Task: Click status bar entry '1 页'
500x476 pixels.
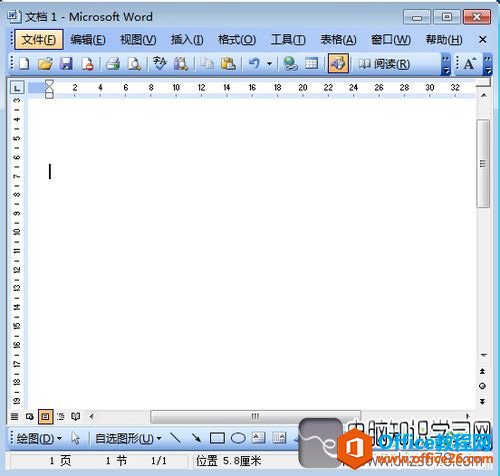Action: tap(60, 461)
